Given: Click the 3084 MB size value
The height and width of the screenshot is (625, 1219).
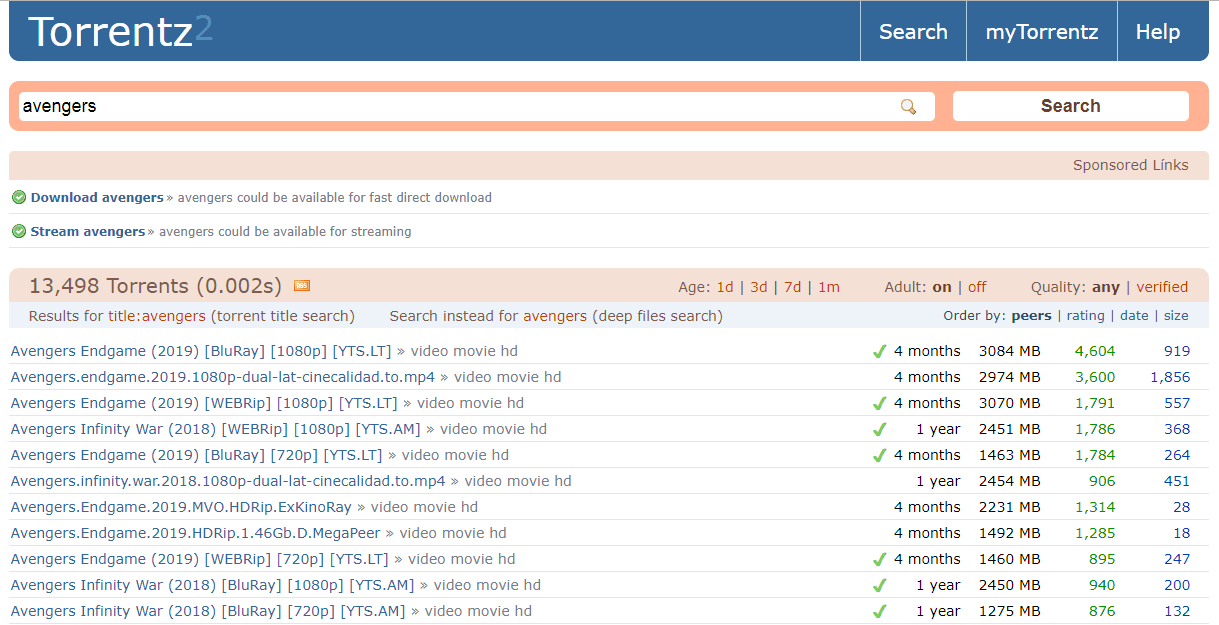Looking at the screenshot, I should click(1009, 351).
